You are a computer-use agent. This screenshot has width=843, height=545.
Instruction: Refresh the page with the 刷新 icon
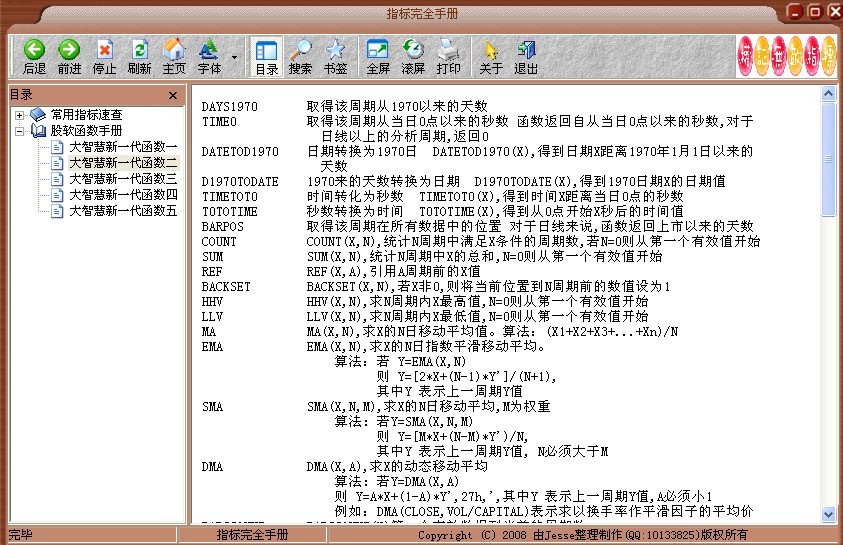coord(139,56)
